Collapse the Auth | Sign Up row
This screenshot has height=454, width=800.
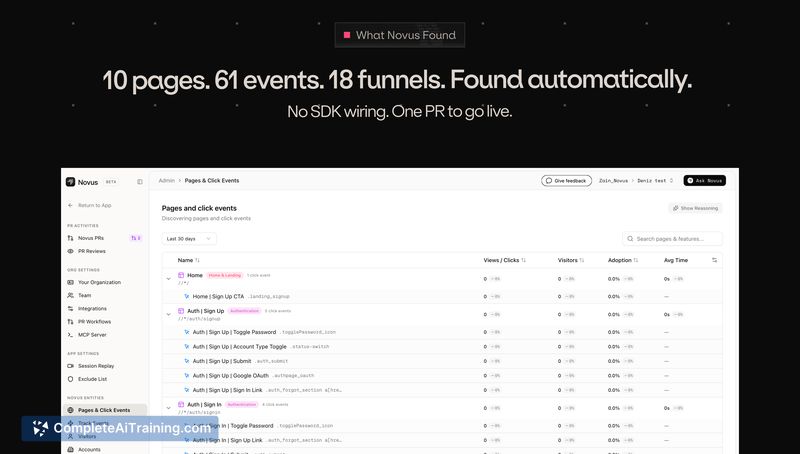168,315
